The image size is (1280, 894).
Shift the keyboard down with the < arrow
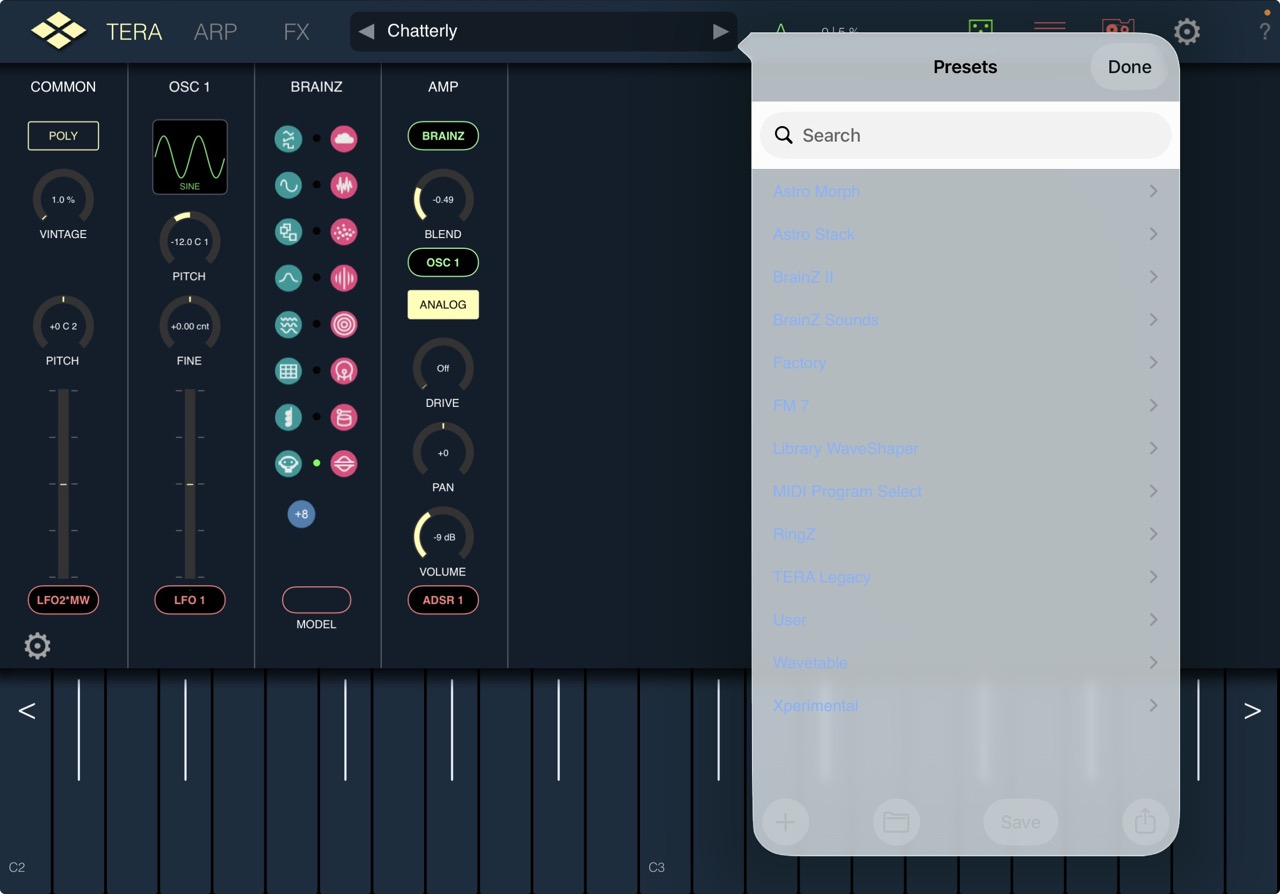[x=27, y=711]
